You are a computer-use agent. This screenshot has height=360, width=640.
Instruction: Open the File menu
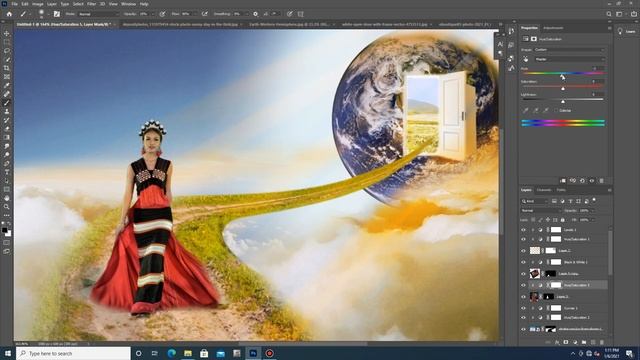(14, 4)
